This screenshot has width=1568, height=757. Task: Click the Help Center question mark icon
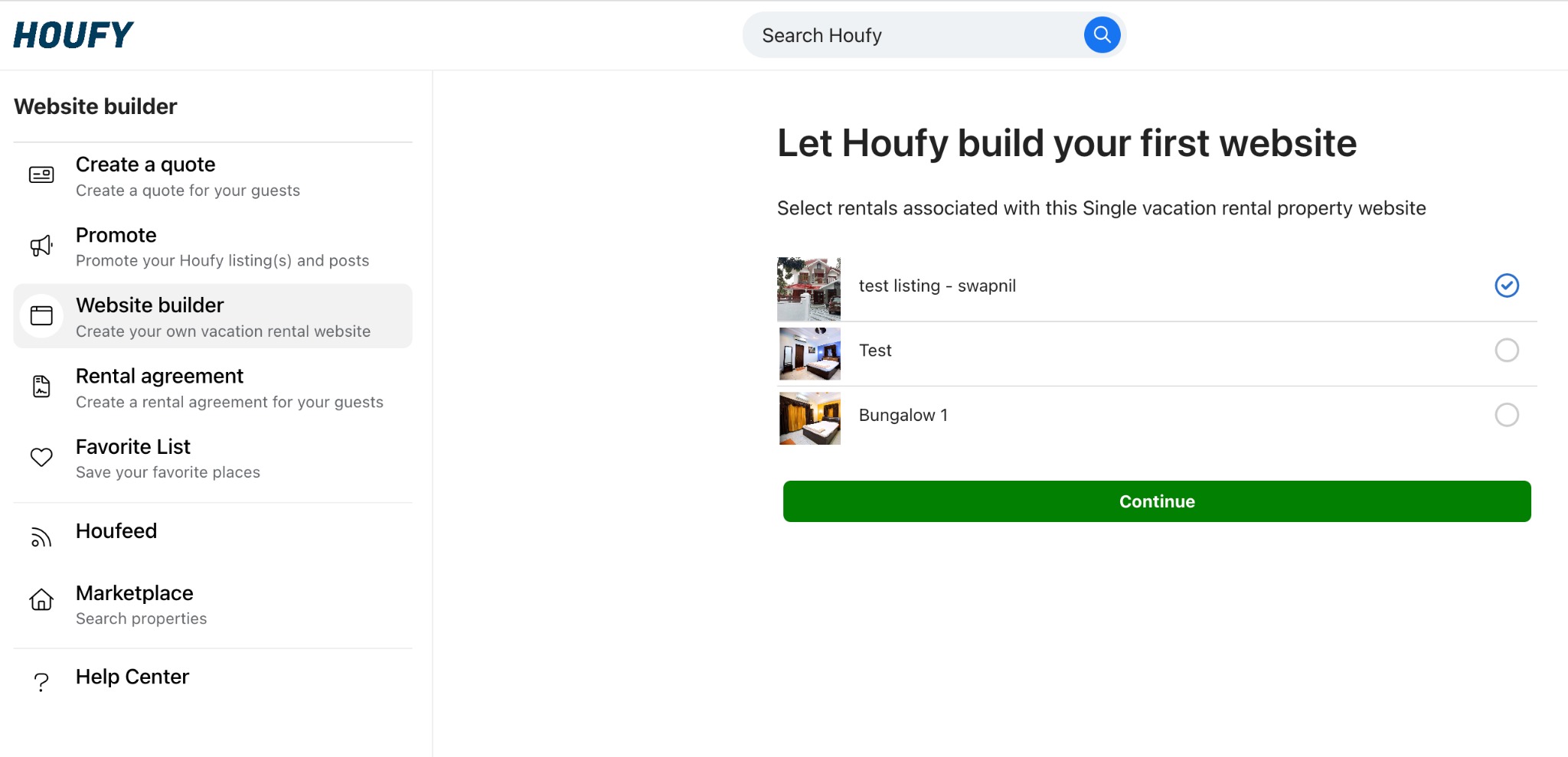pos(41,682)
